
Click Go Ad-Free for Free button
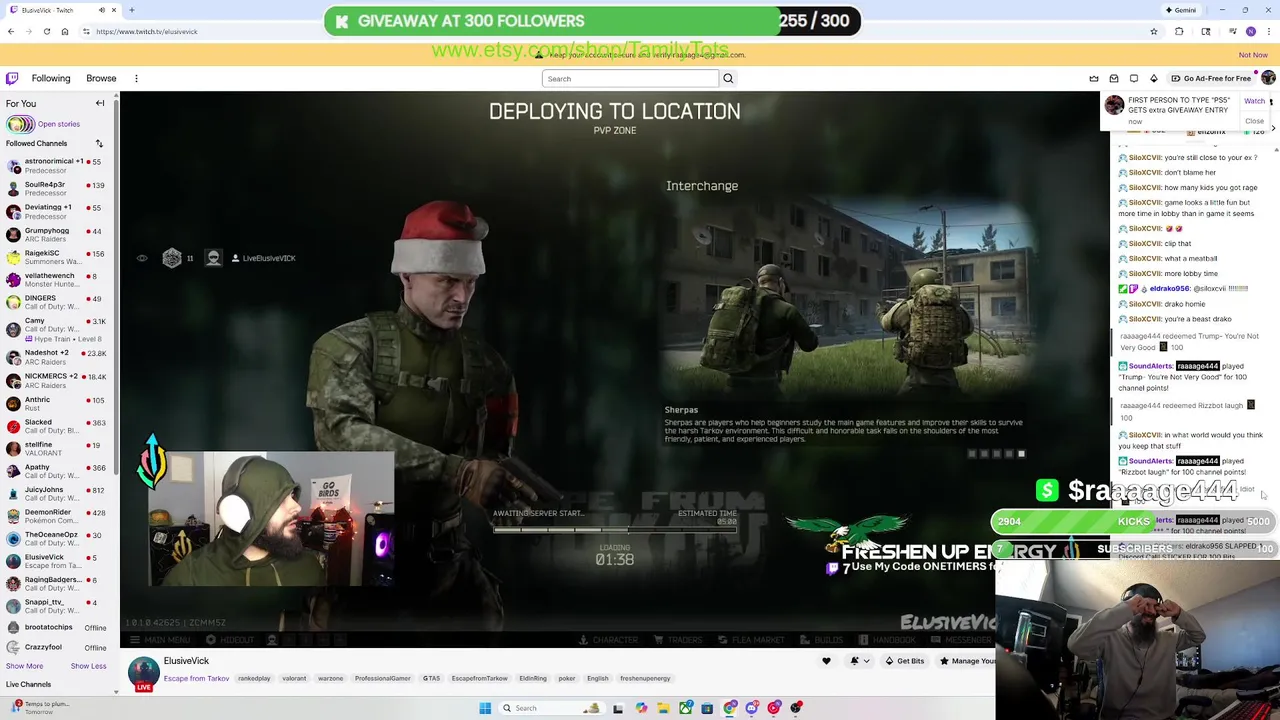tap(1211, 78)
